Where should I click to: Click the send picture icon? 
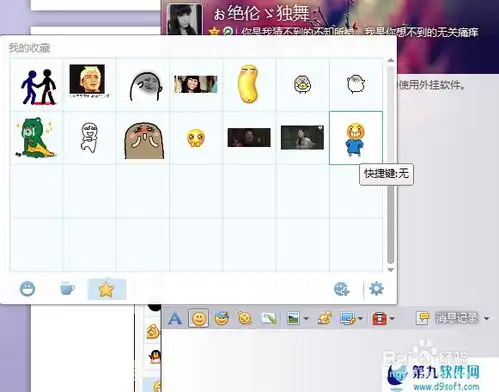point(293,318)
